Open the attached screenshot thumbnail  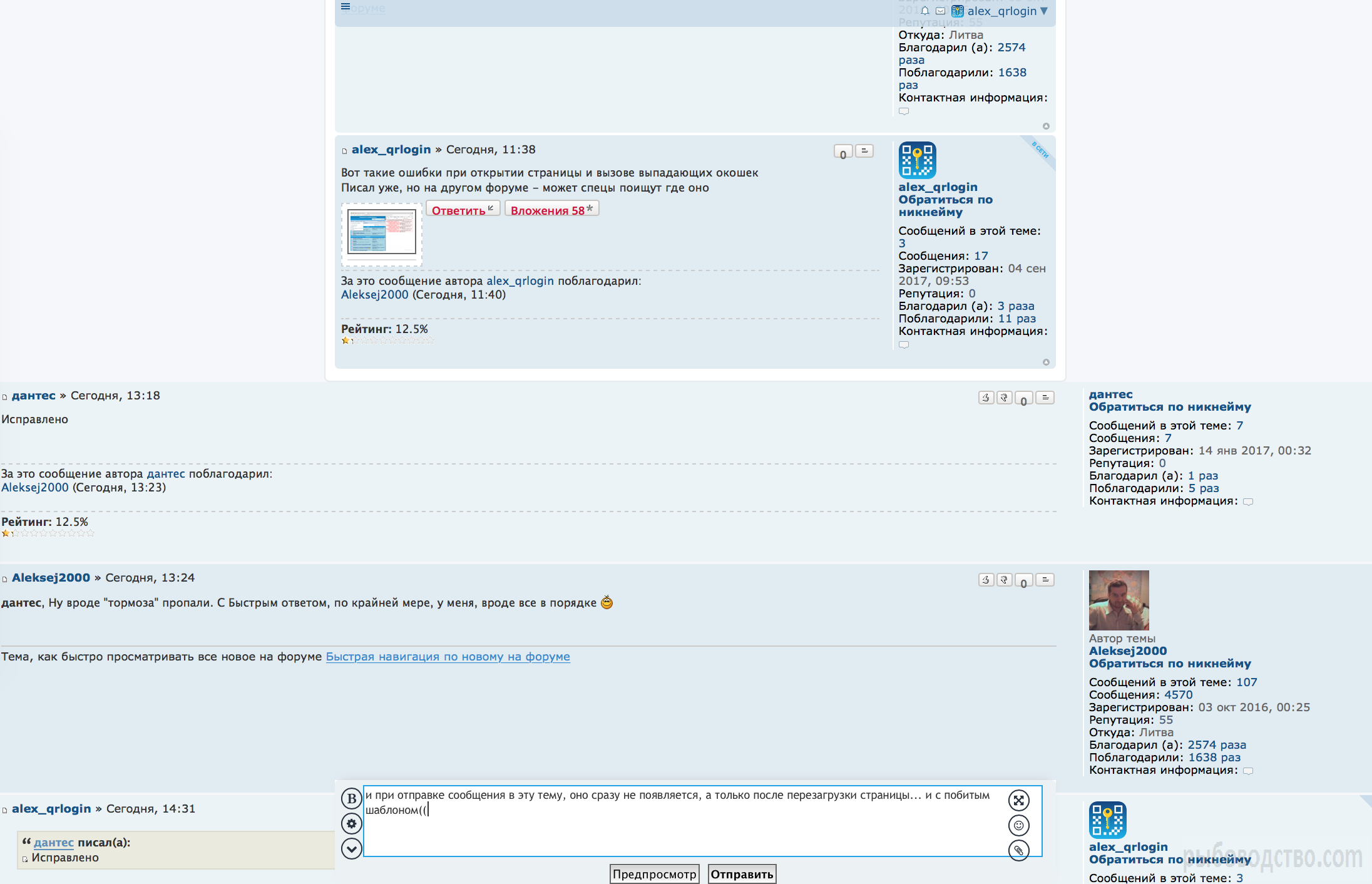381,232
